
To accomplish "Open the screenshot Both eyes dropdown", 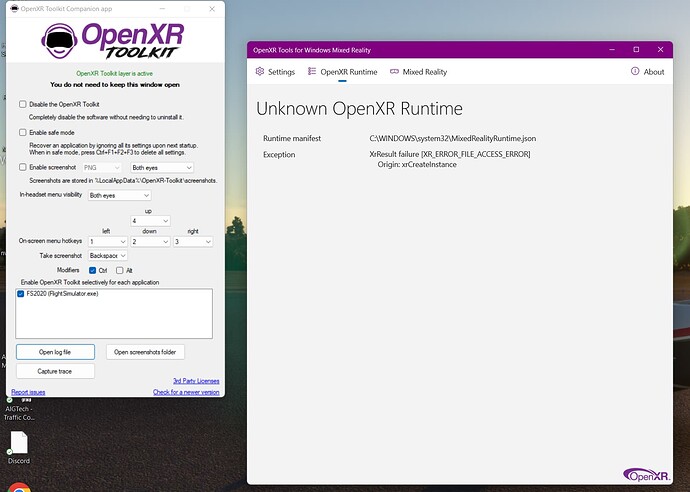I will click(162, 168).
